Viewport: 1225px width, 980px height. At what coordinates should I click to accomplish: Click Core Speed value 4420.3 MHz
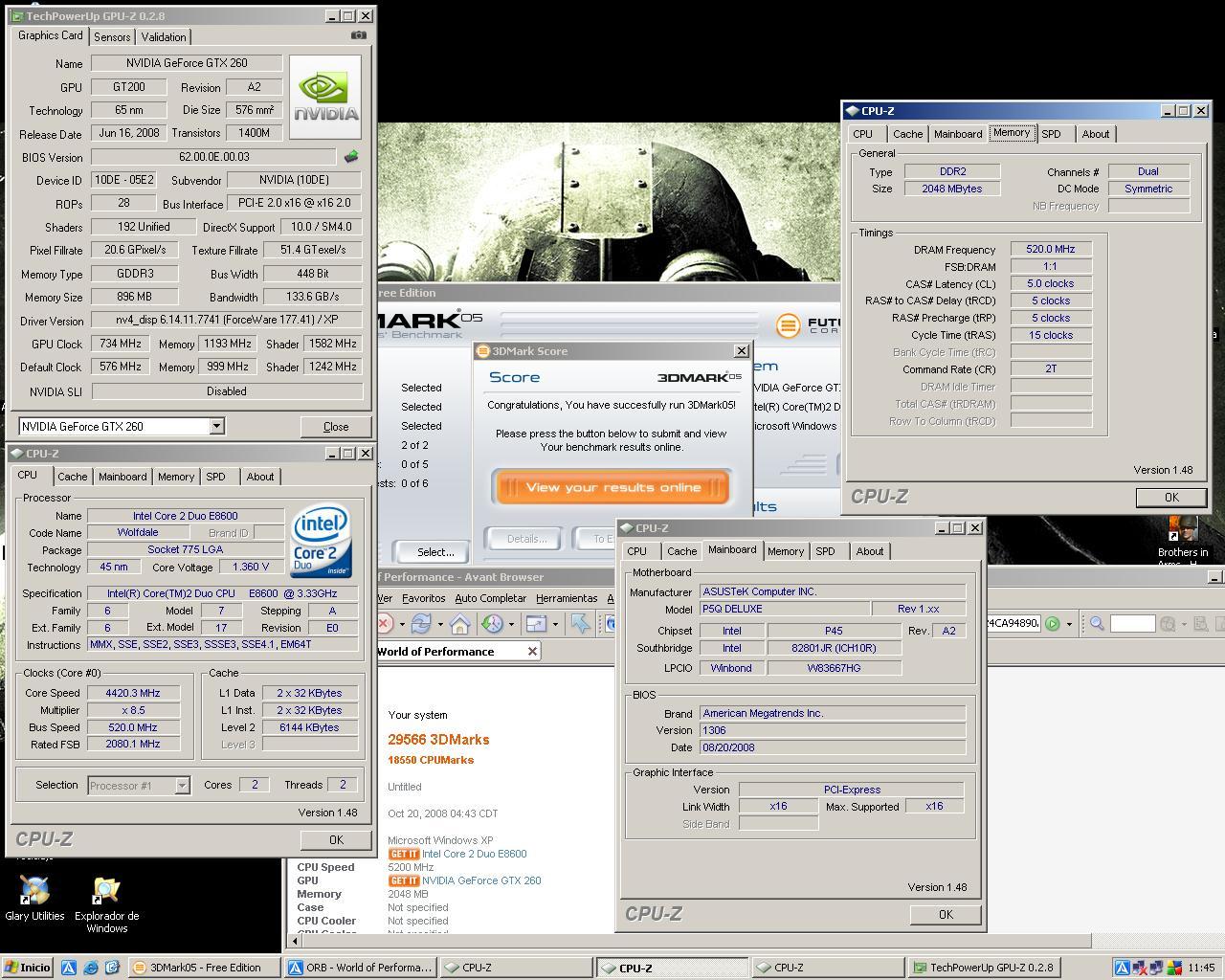point(133,693)
